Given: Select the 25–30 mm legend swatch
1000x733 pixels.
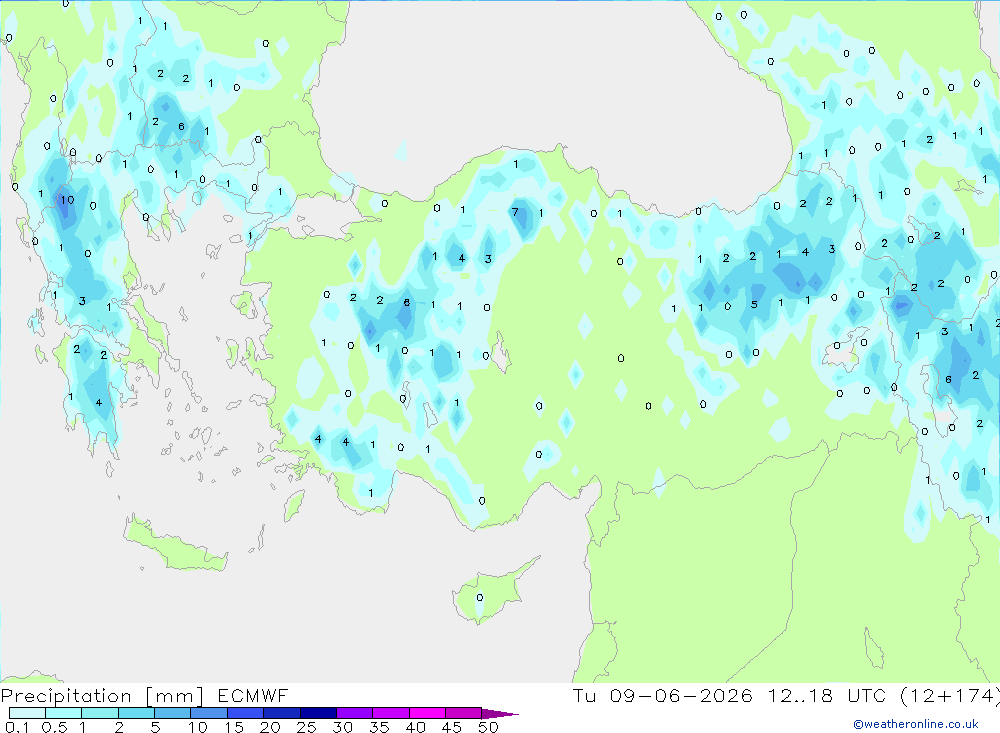Looking at the screenshot, I should [x=318, y=713].
